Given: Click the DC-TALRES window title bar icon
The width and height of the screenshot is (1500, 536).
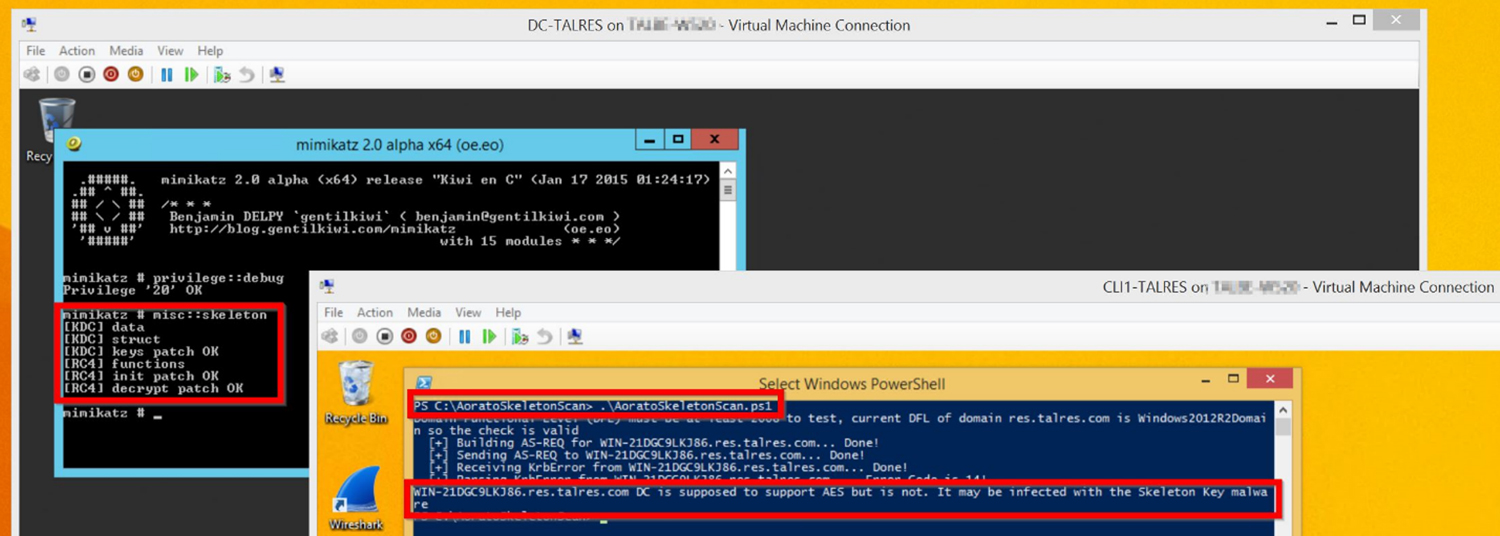Looking at the screenshot, I should pyautogui.click(x=30, y=25).
